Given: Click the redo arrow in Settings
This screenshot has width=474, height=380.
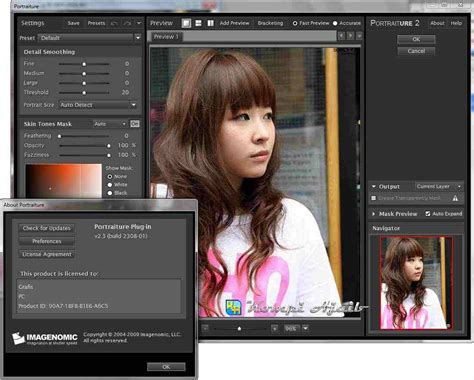Looking at the screenshot, I should 127,23.
